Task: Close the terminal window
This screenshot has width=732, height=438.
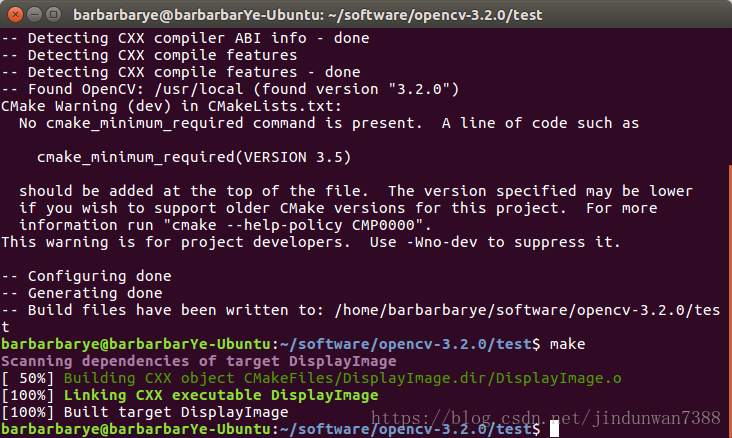Action: click(13, 13)
